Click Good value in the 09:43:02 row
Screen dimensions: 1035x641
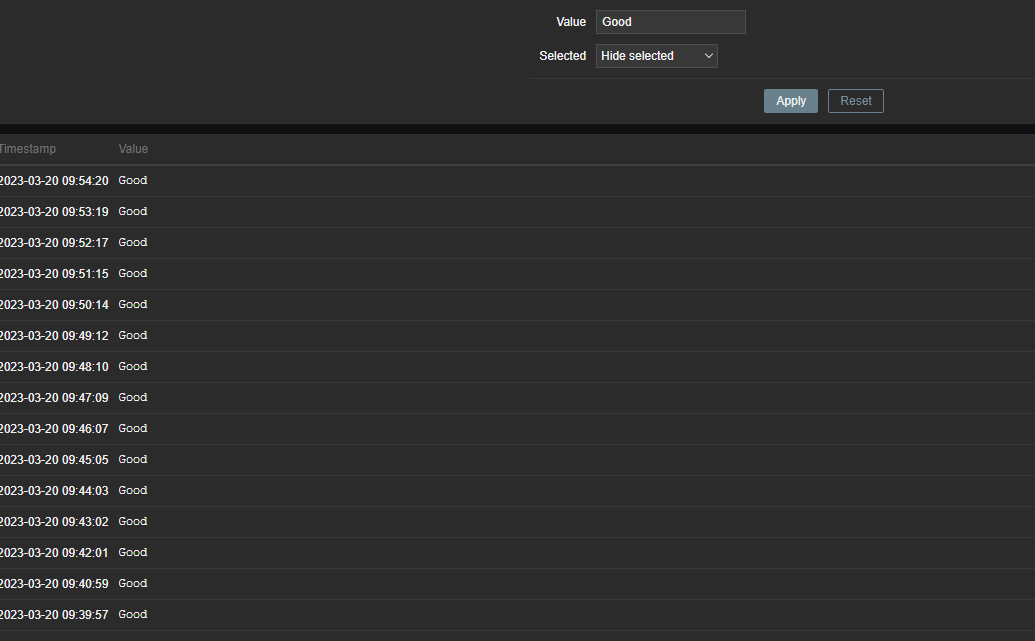[x=133, y=522]
